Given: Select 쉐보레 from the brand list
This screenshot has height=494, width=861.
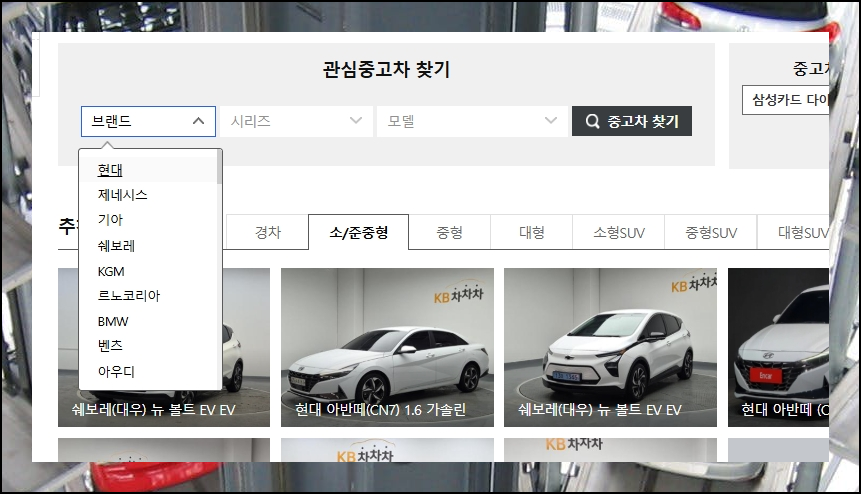Looking at the screenshot, I should (116, 245).
